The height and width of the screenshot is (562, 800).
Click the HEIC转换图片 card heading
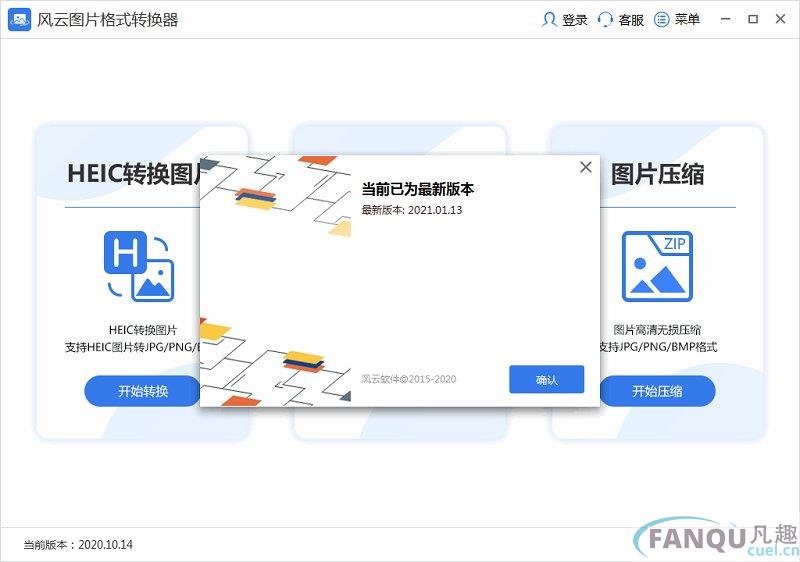click(134, 174)
